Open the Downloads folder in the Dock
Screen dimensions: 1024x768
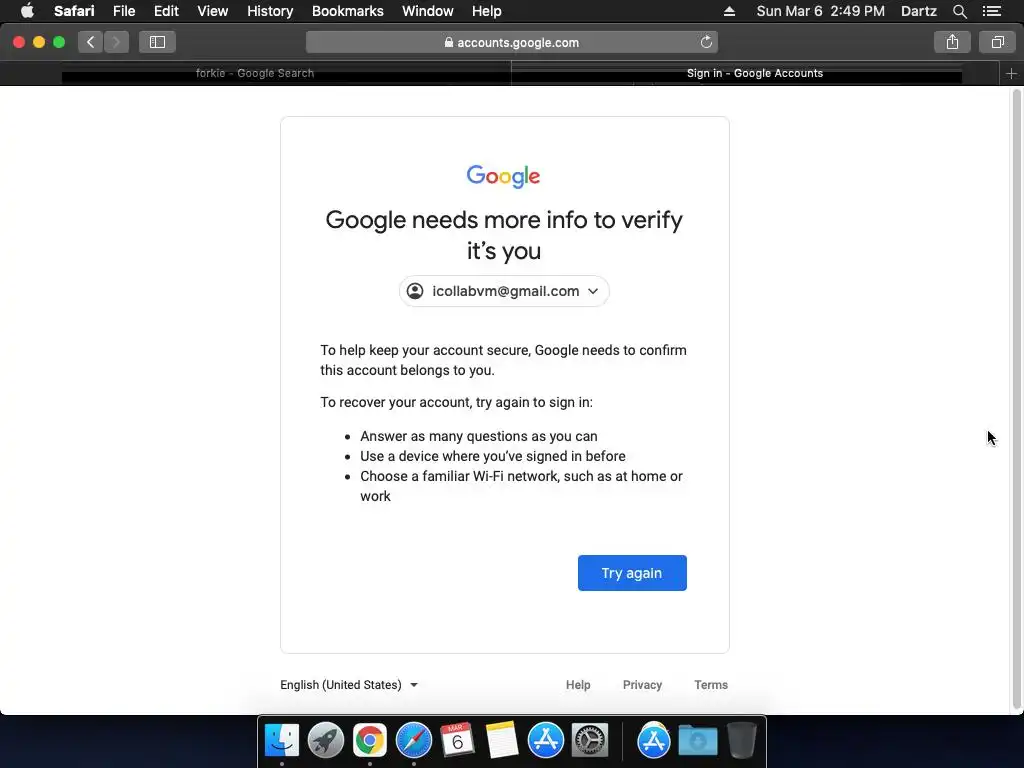tap(697, 740)
